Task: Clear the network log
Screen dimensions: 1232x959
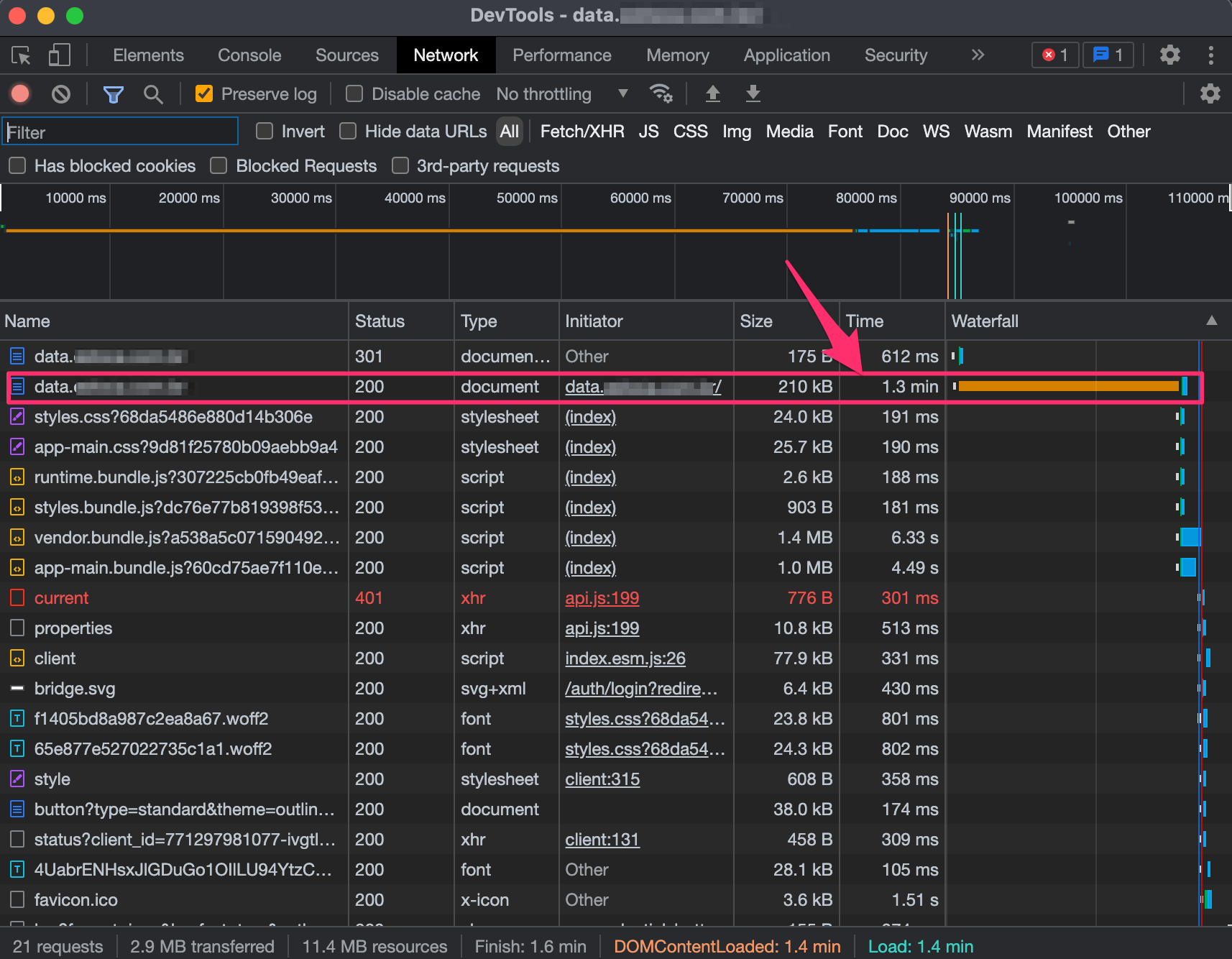Action: 61,93
